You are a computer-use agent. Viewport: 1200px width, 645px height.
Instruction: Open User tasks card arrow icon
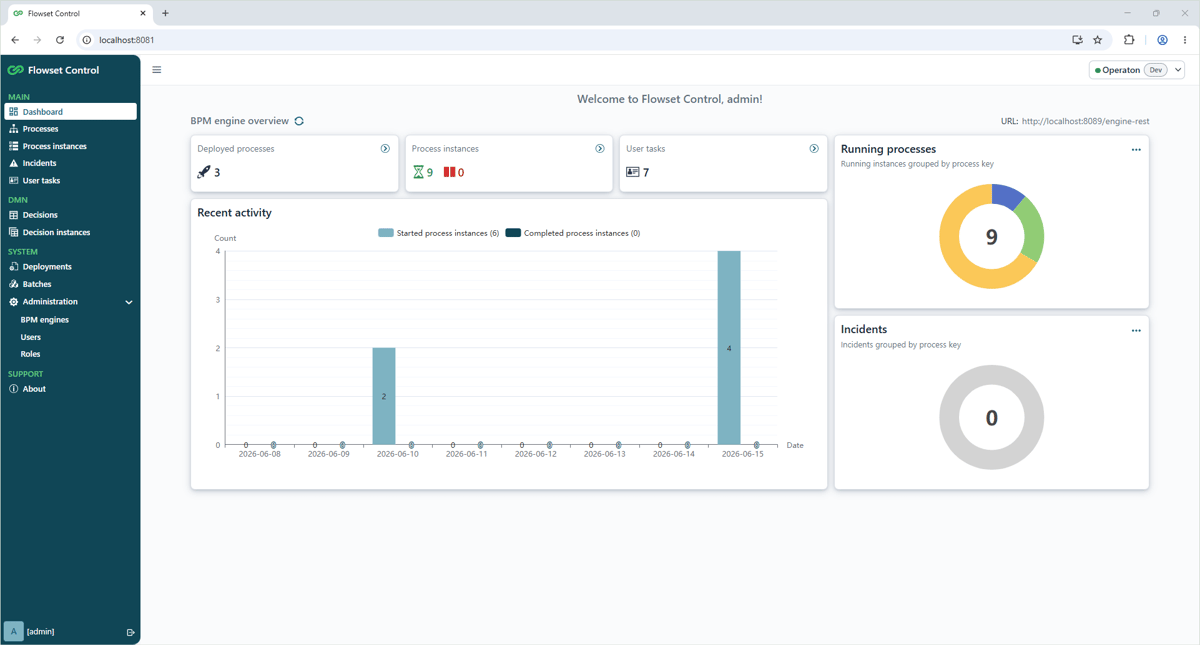coord(814,149)
